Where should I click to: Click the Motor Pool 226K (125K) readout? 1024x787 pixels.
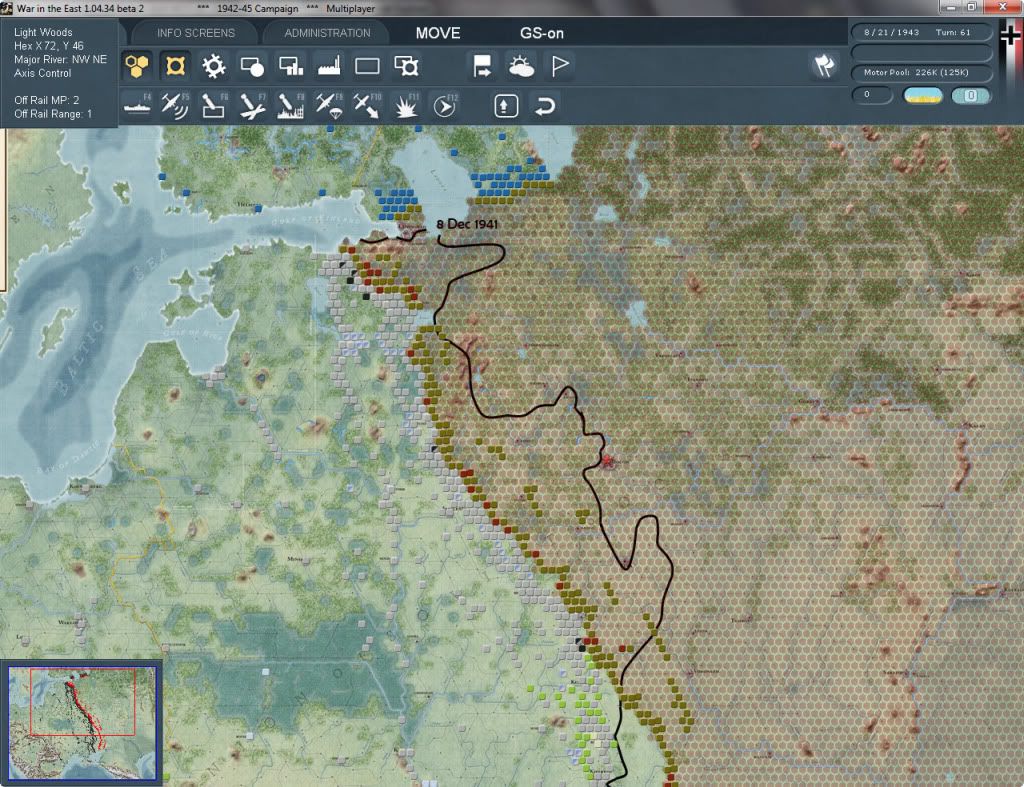click(921, 72)
